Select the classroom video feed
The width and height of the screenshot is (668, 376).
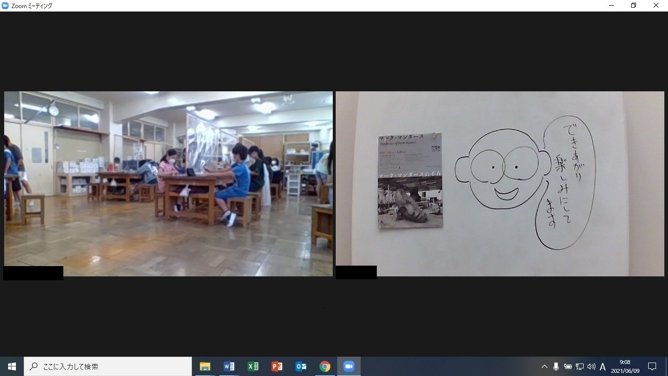pyautogui.click(x=168, y=184)
